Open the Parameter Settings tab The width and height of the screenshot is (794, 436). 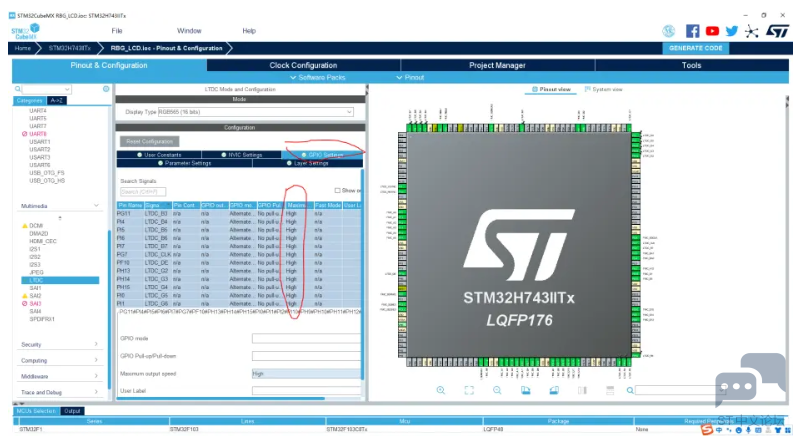184,163
